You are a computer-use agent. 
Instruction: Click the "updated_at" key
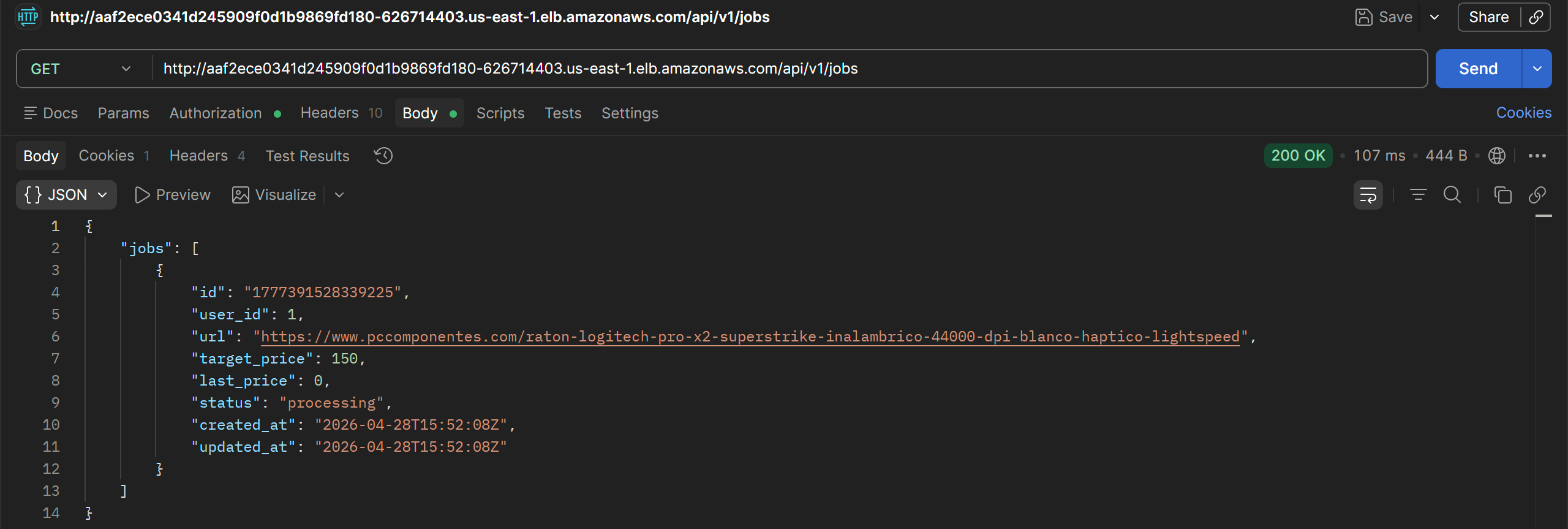243,447
